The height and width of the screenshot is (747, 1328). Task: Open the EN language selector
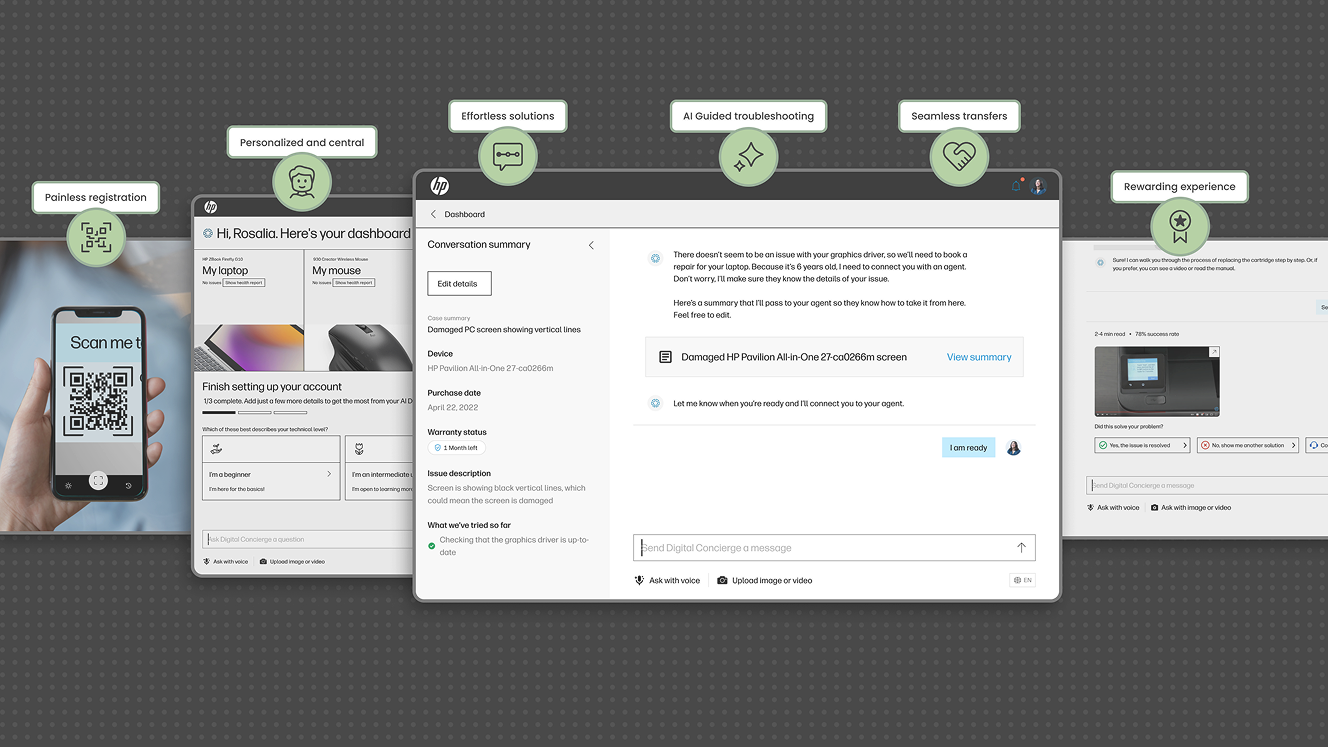pos(1022,580)
